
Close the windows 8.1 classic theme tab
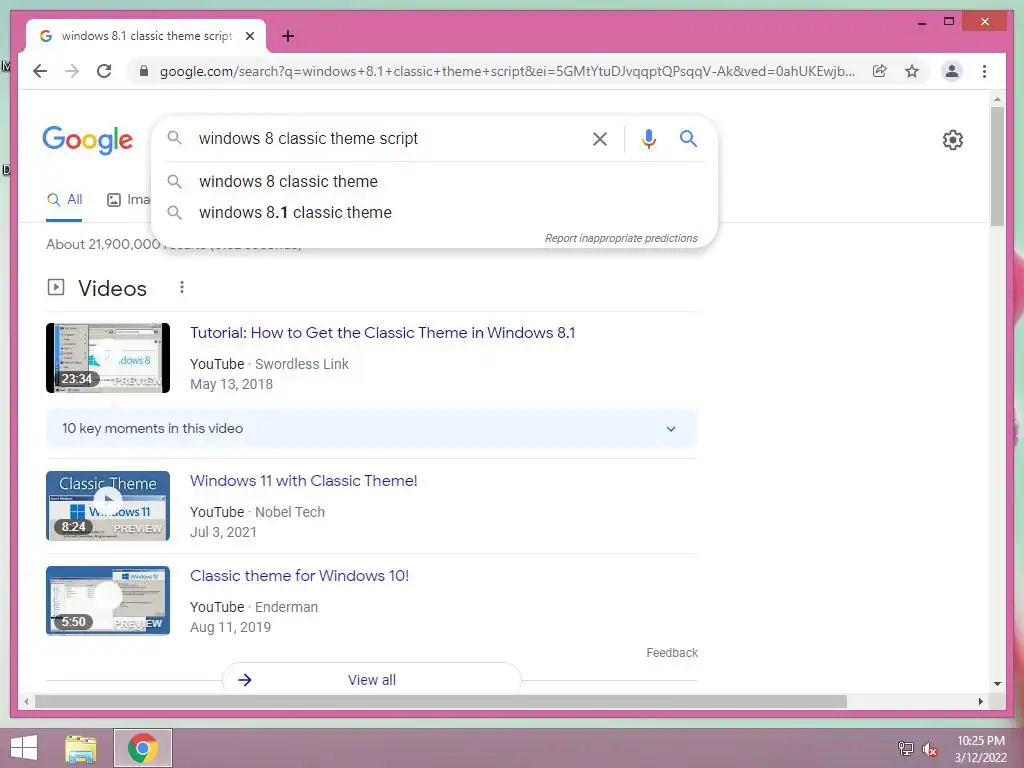pos(249,36)
